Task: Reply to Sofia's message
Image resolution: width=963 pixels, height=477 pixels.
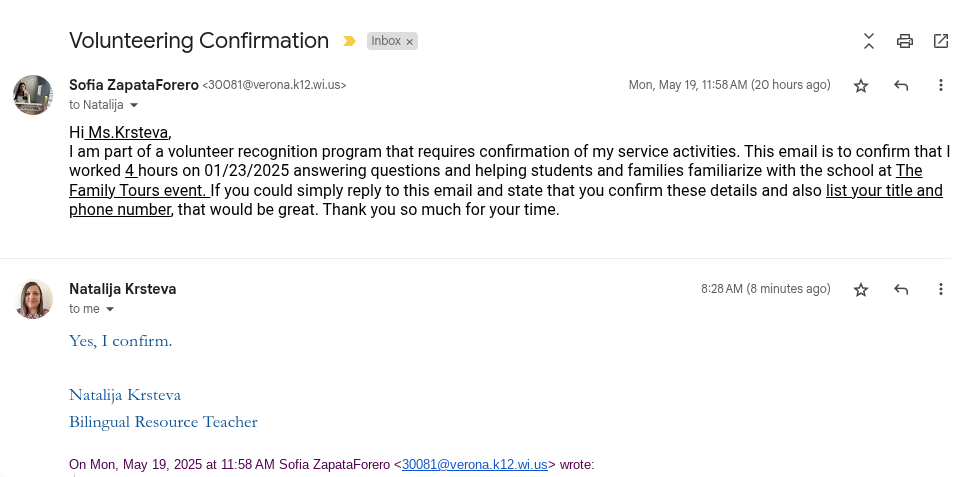Action: coord(901,86)
